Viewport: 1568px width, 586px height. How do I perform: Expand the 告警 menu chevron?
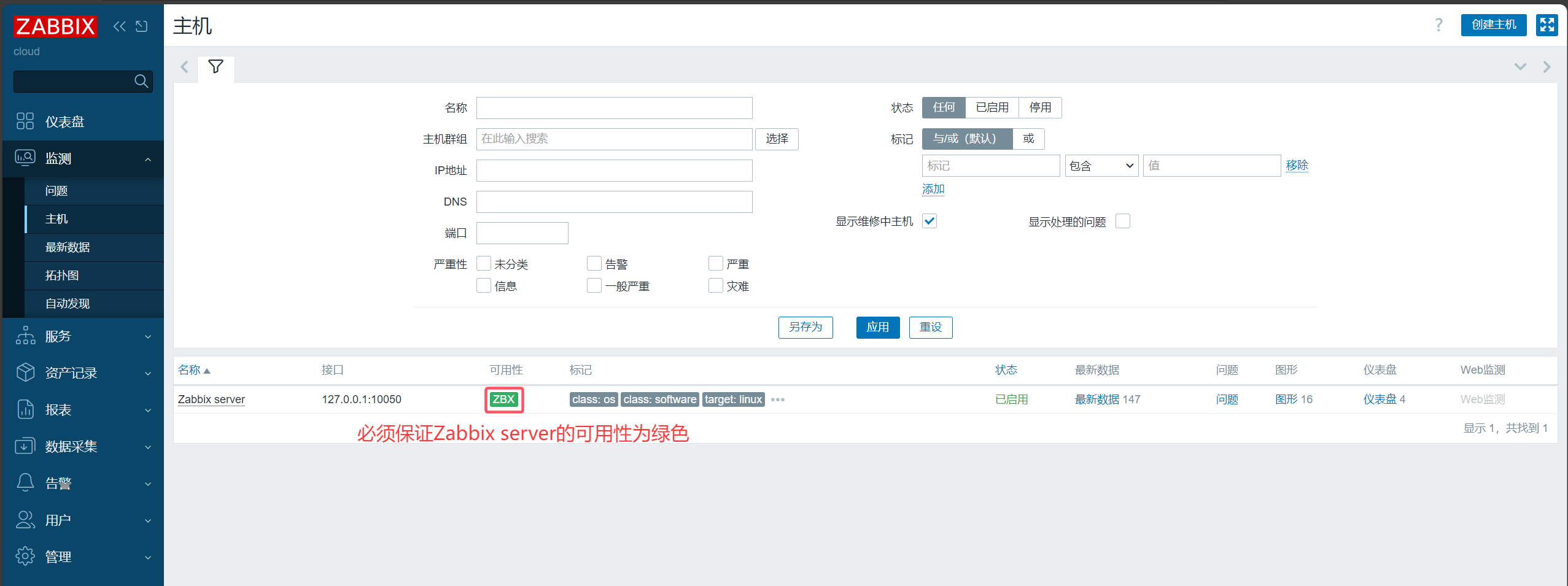(x=148, y=484)
